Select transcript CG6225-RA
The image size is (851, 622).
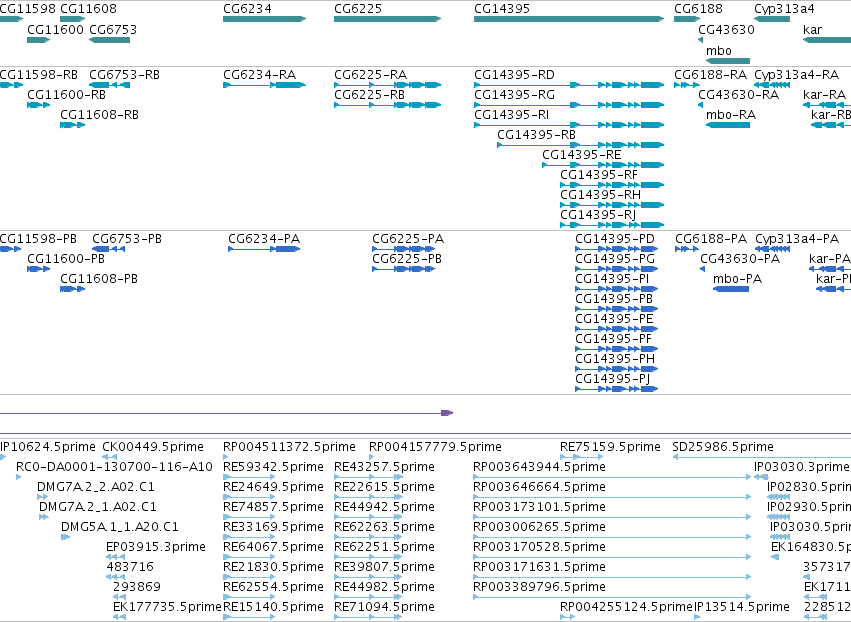click(x=388, y=85)
